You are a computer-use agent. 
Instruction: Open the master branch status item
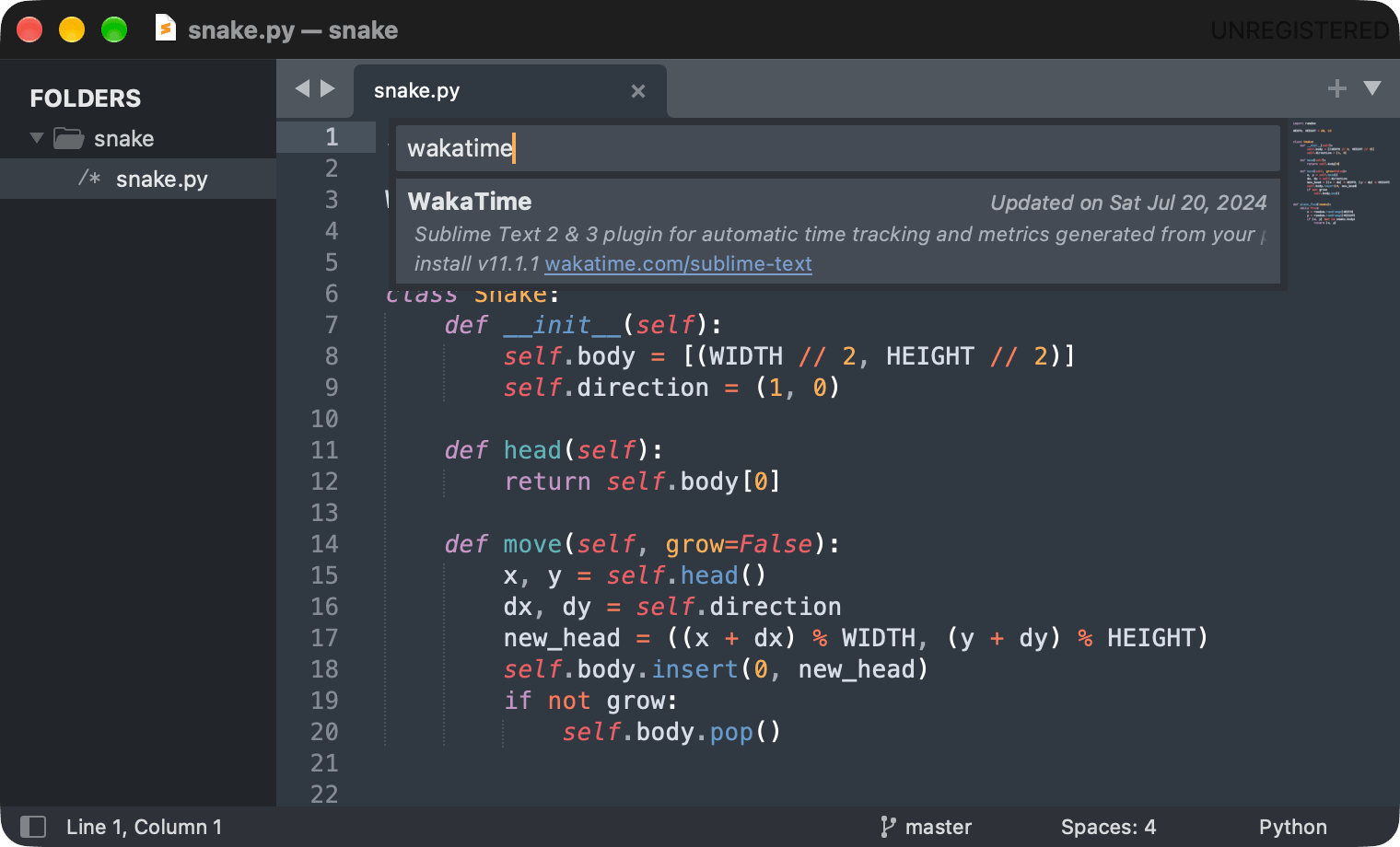point(939,827)
